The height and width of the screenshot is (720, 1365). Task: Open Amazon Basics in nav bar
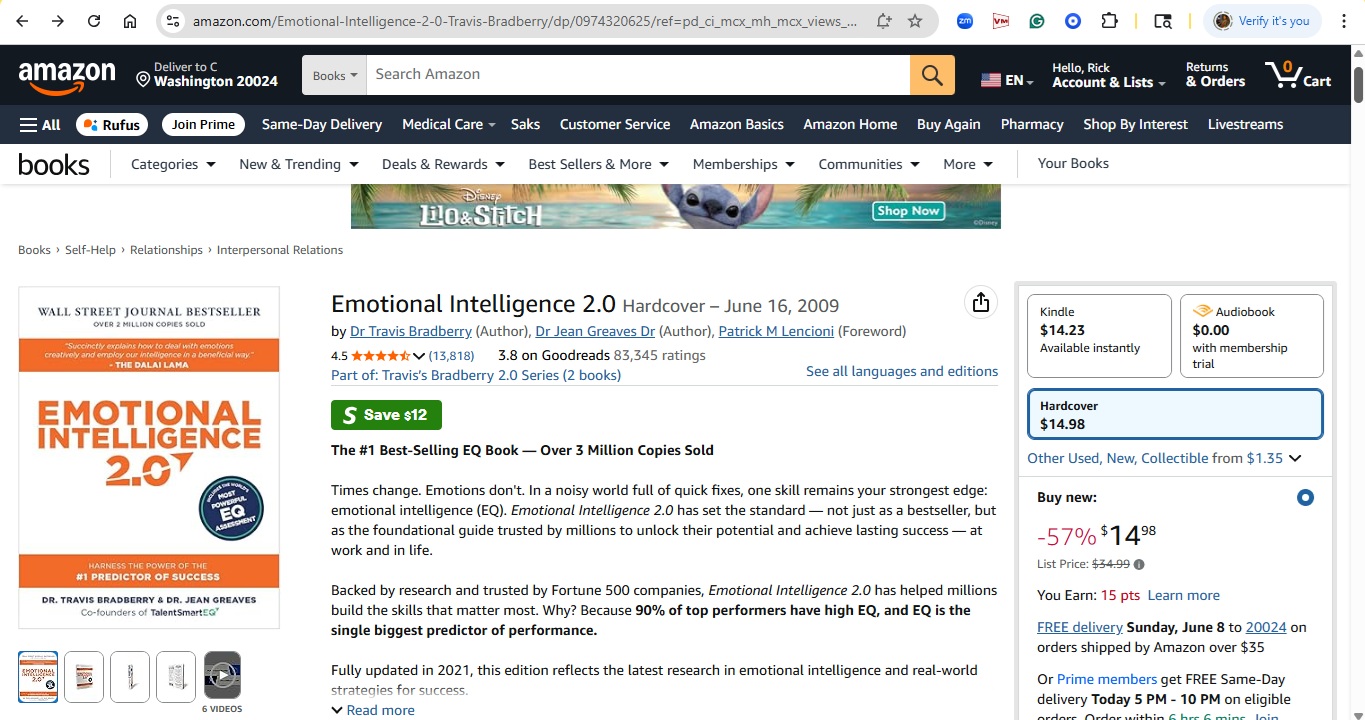[x=737, y=125]
